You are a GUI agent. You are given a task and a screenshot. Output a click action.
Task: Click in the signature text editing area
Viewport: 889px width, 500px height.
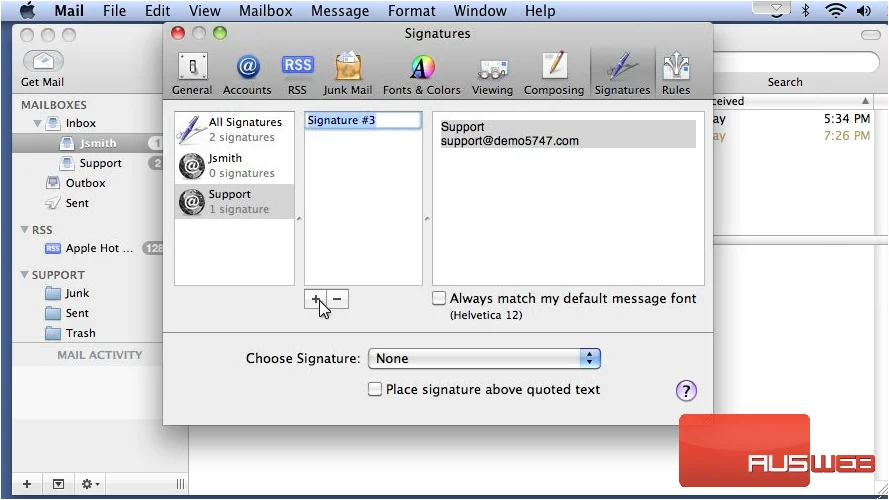pyautogui.click(x=568, y=198)
